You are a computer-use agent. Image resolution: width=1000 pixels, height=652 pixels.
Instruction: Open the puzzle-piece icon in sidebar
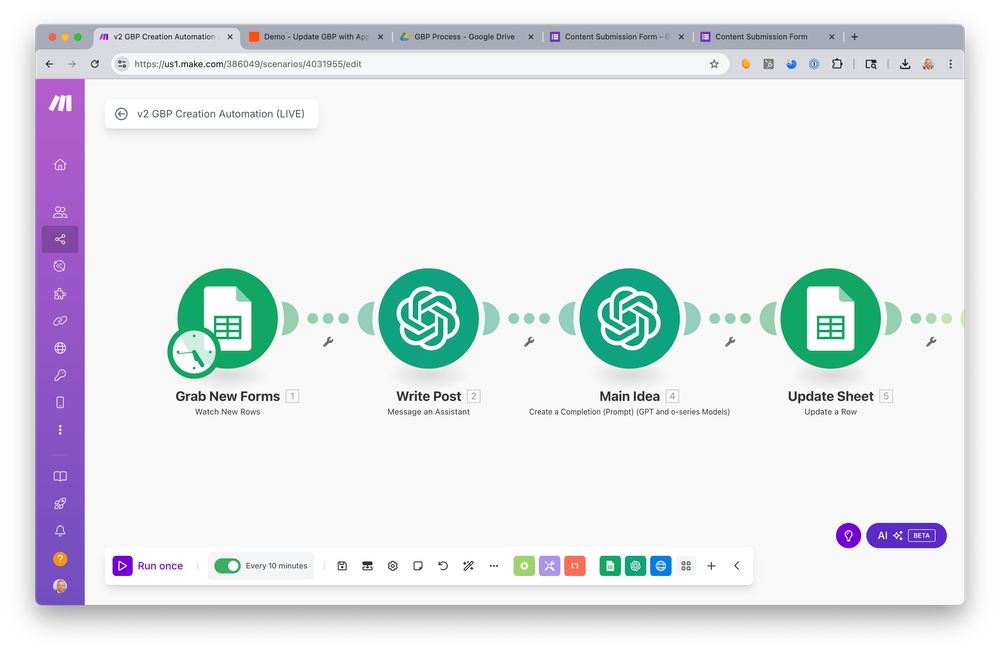(x=60, y=293)
